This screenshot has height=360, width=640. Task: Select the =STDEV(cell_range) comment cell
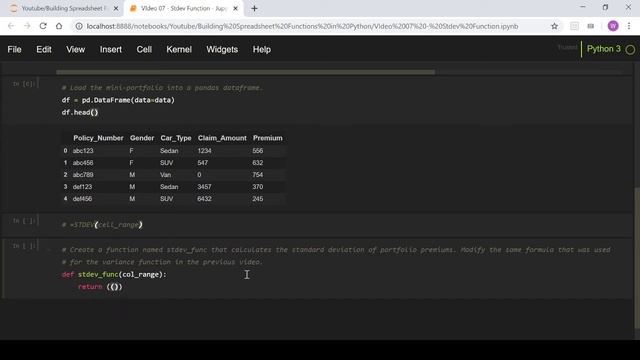(x=102, y=224)
